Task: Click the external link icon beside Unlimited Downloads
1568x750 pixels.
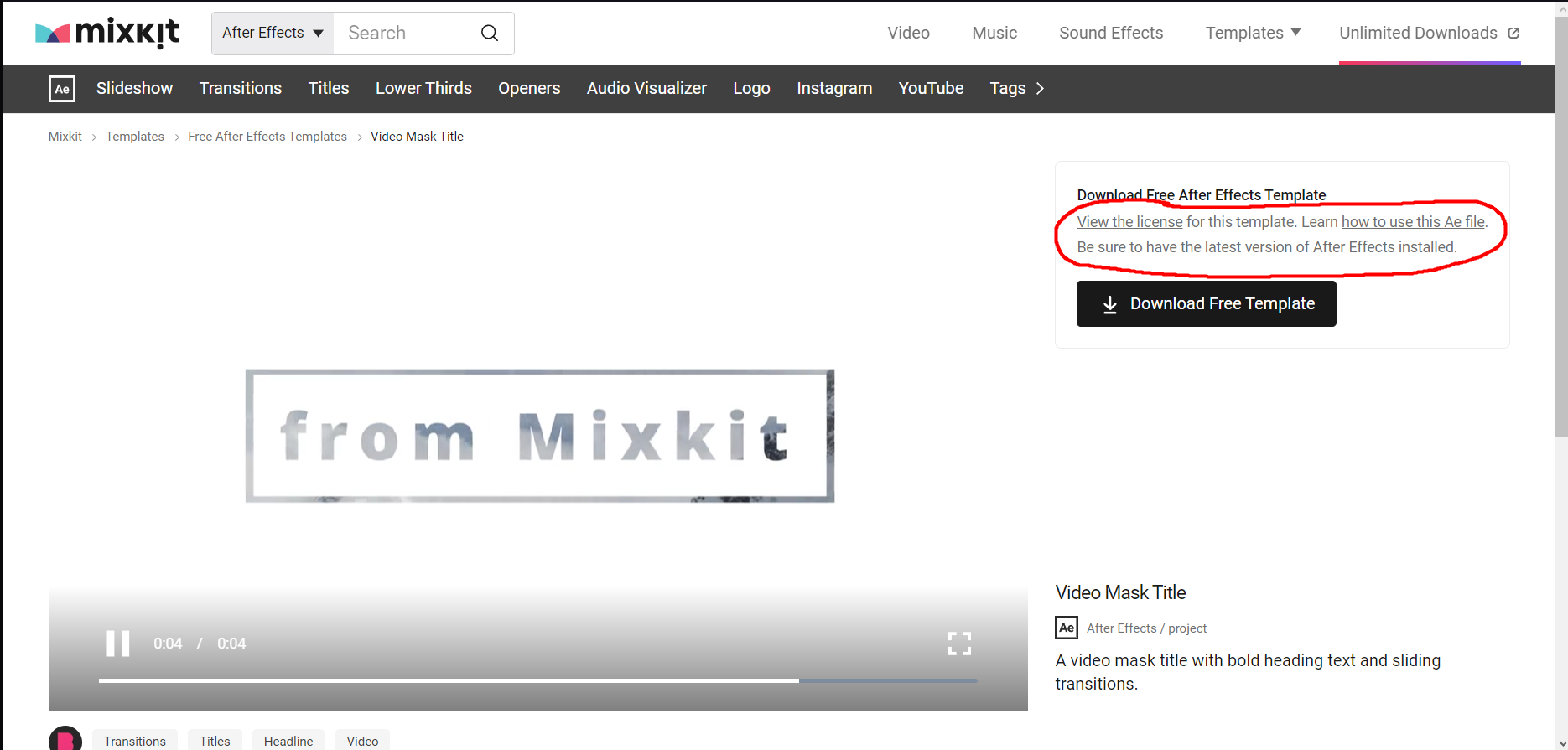Action: pyautogui.click(x=1513, y=34)
